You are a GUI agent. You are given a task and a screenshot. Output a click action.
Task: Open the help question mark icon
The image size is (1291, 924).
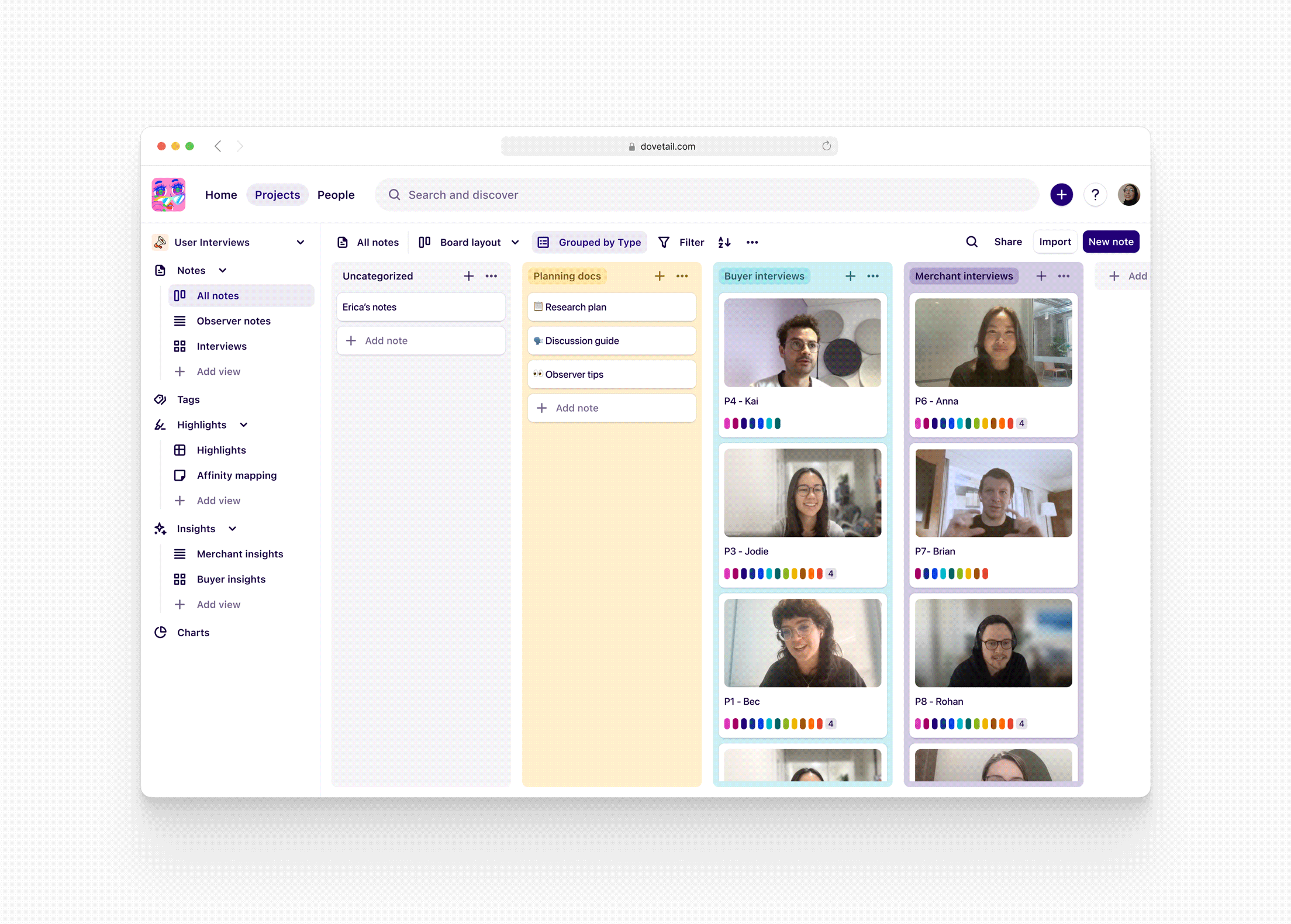tap(1095, 195)
